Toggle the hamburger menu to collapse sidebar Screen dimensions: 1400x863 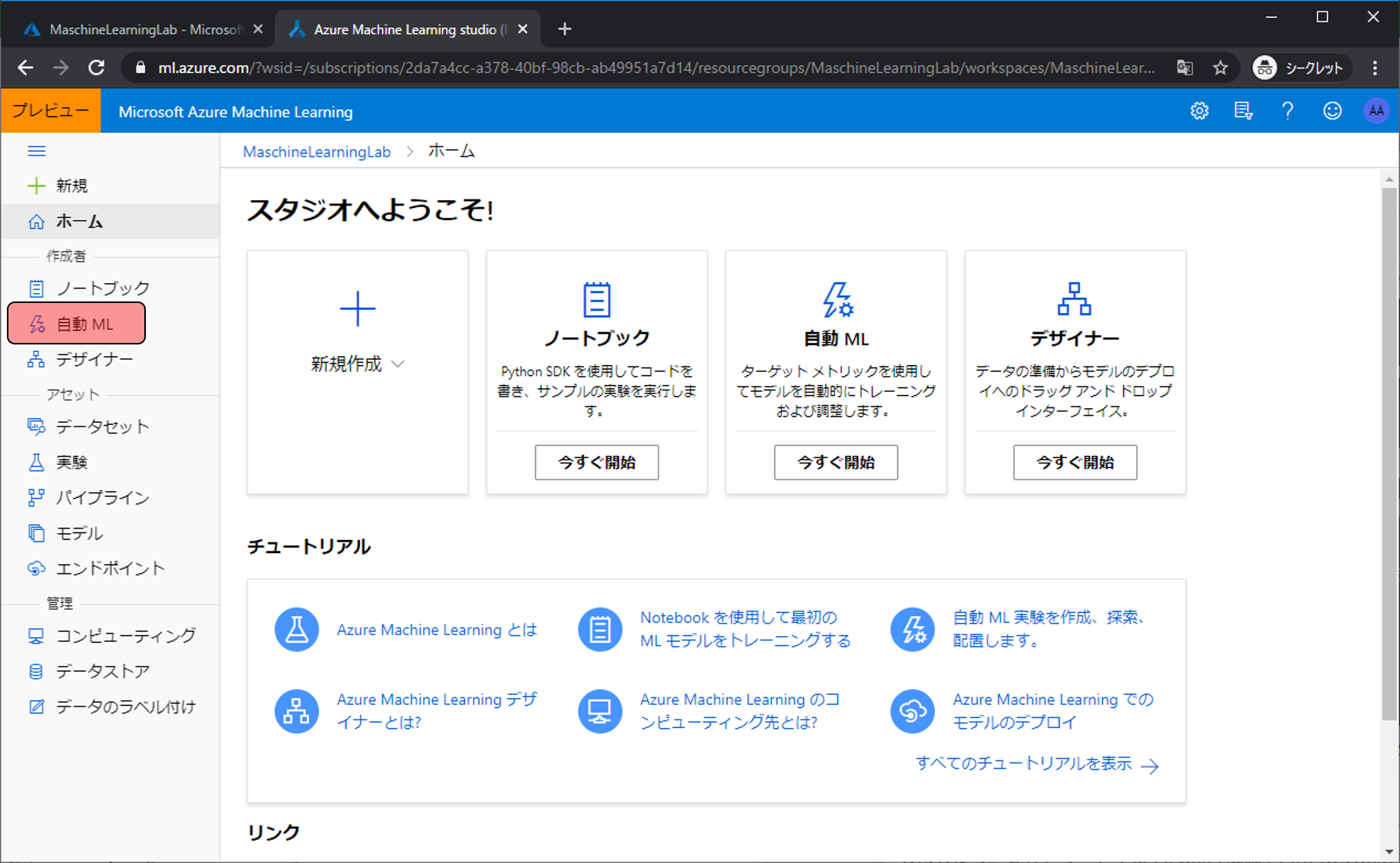click(37, 151)
